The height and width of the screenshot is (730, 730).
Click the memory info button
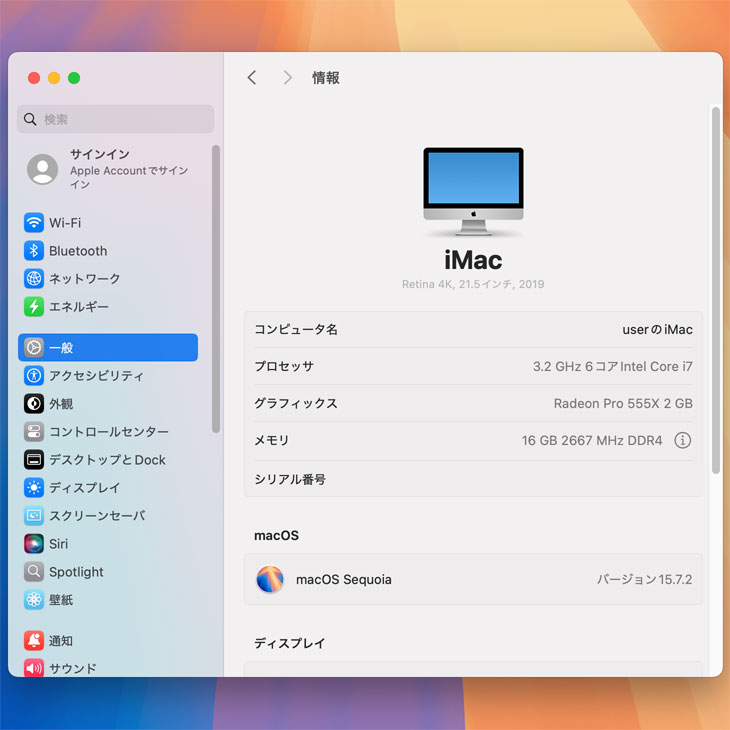click(x=682, y=440)
